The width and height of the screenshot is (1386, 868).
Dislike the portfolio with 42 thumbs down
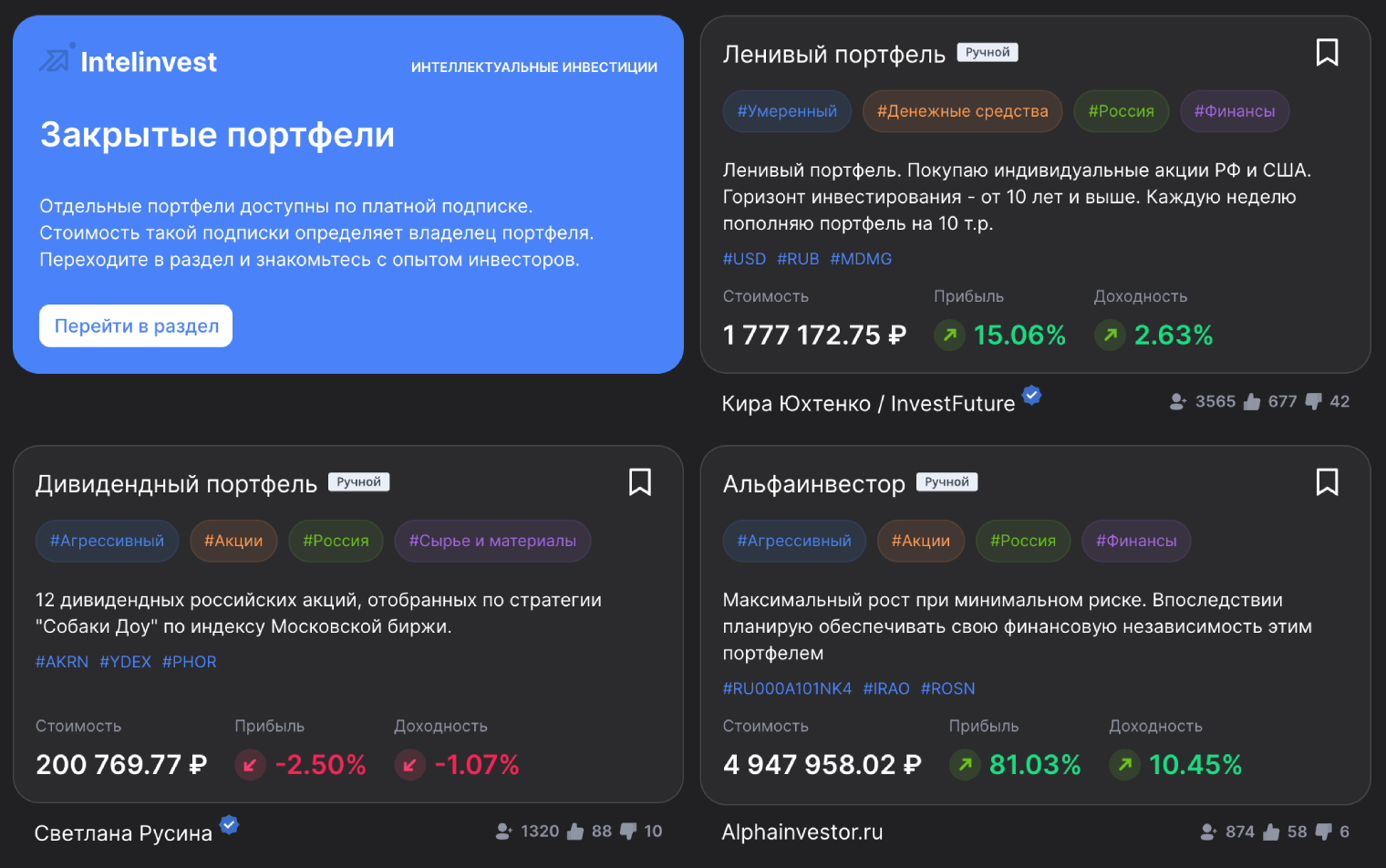click(1313, 401)
